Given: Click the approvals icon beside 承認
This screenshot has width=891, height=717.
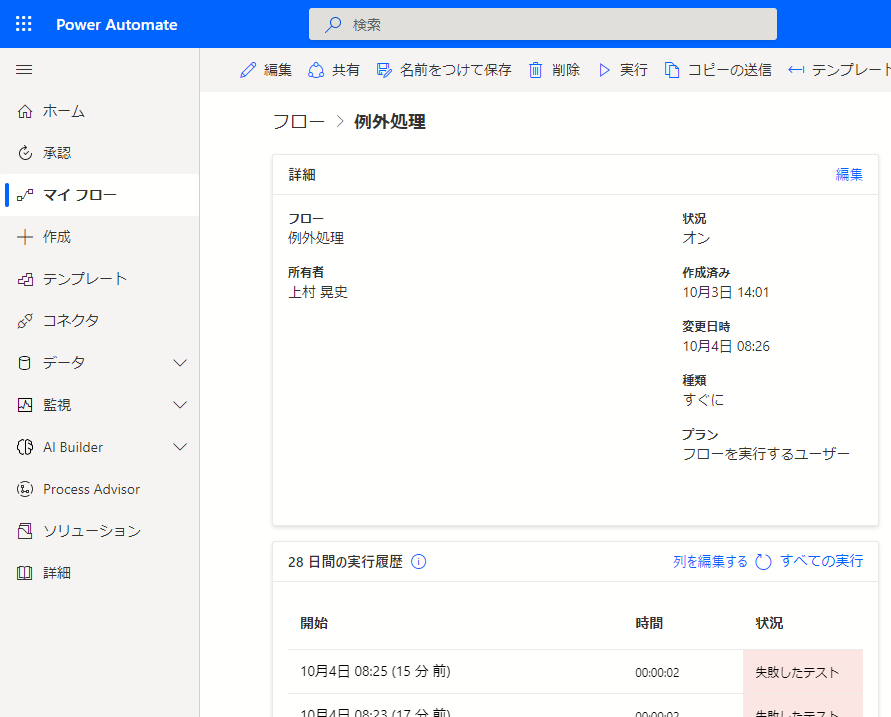Looking at the screenshot, I should click(x=25, y=153).
